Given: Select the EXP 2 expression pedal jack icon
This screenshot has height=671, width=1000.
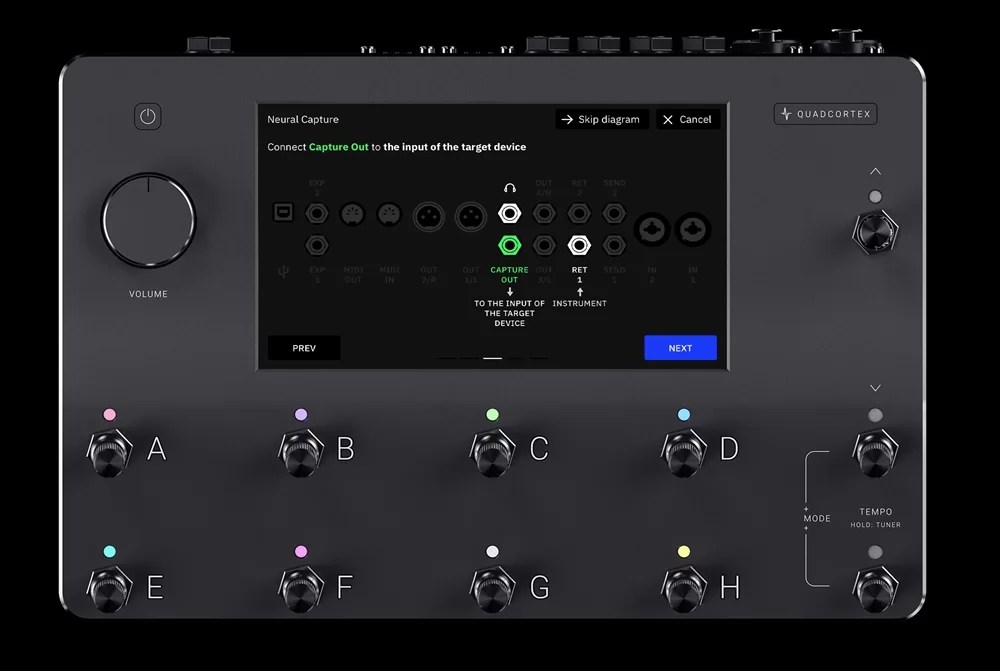Looking at the screenshot, I should (x=315, y=213).
